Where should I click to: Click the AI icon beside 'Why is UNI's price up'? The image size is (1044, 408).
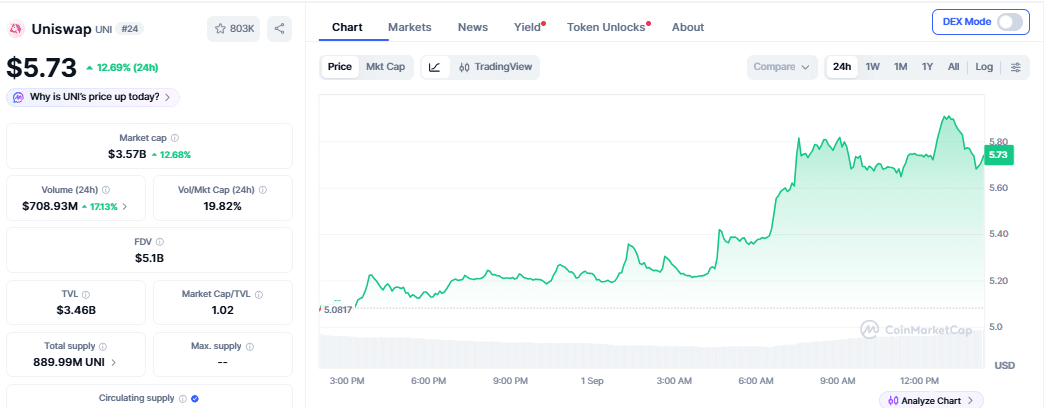pos(18,97)
